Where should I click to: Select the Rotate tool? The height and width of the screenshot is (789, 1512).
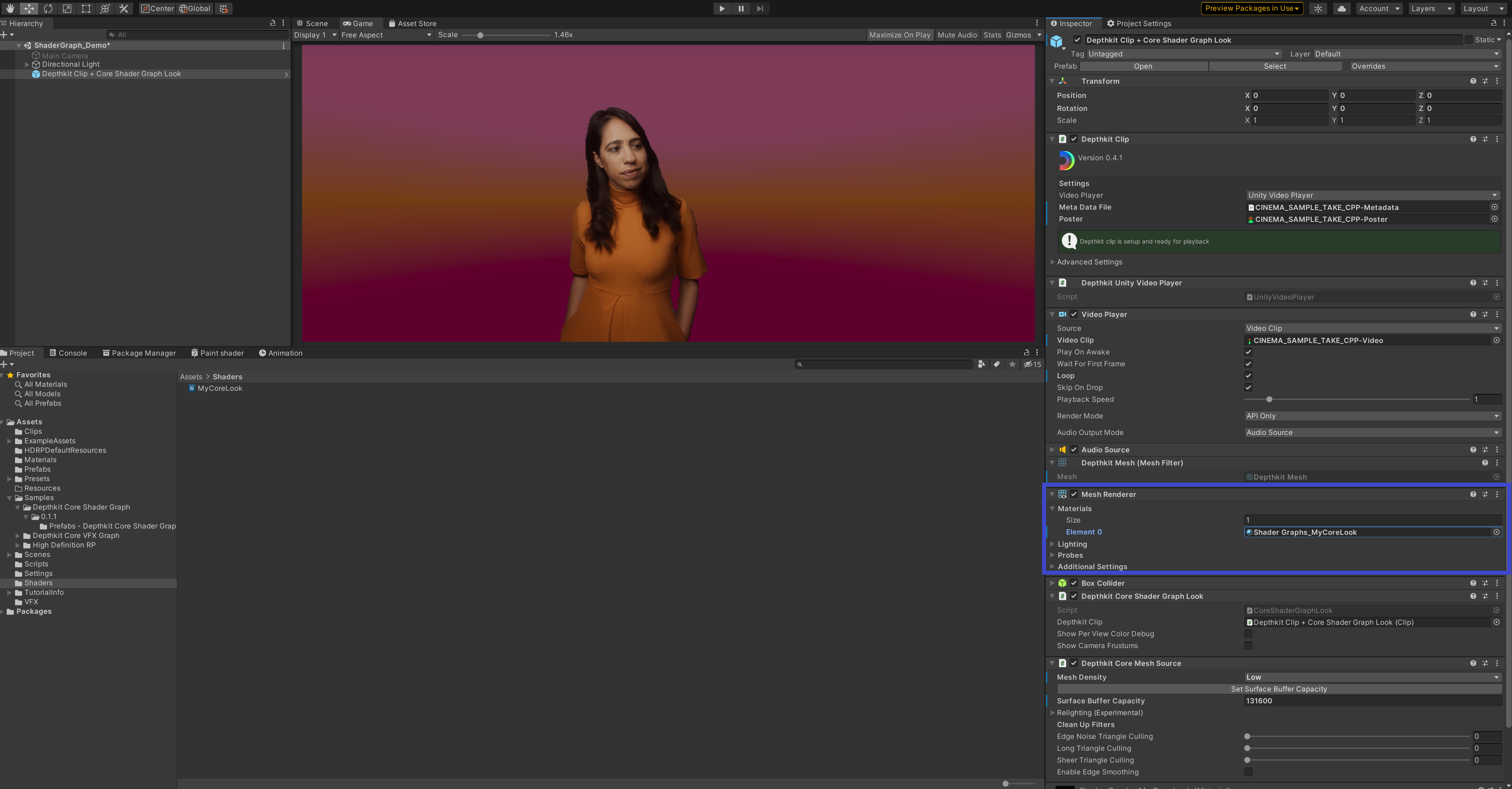tap(48, 8)
